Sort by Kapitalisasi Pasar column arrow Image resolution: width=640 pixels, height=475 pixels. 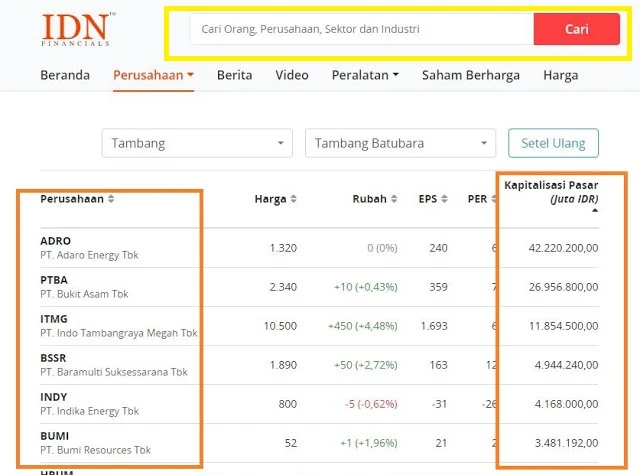tap(595, 210)
